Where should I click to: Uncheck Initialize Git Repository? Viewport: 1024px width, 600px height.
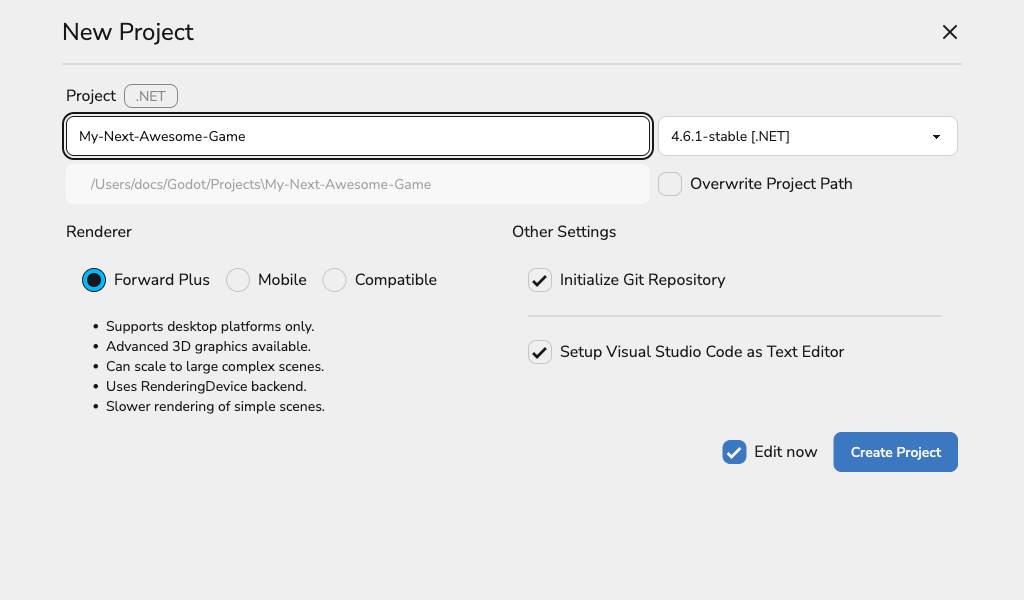pos(540,280)
